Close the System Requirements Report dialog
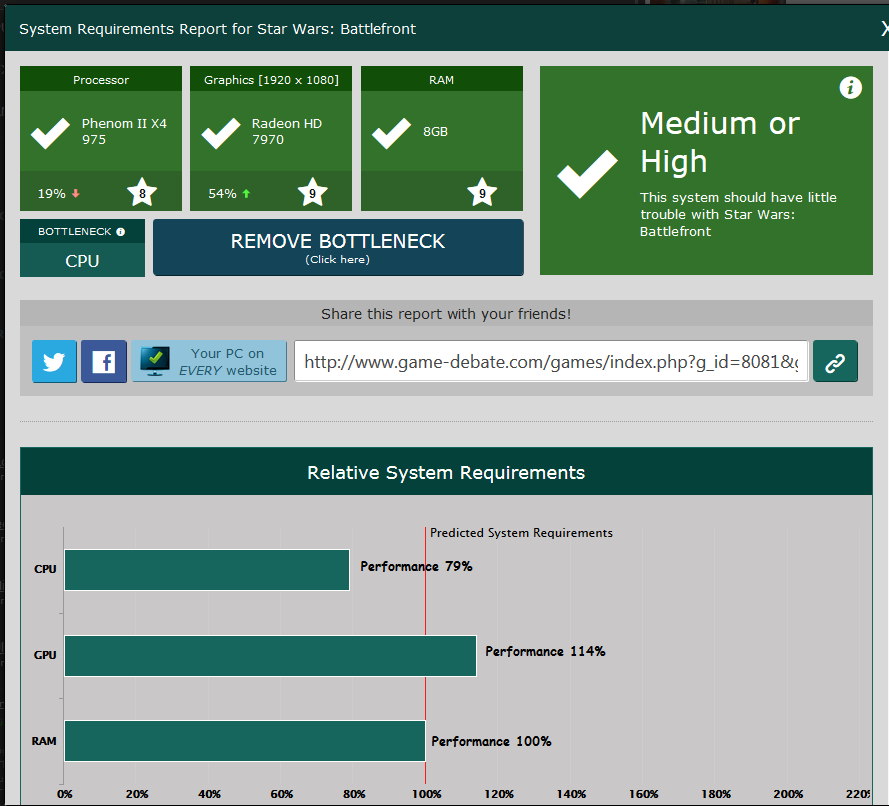Image resolution: width=889 pixels, height=806 pixels. 884,29
